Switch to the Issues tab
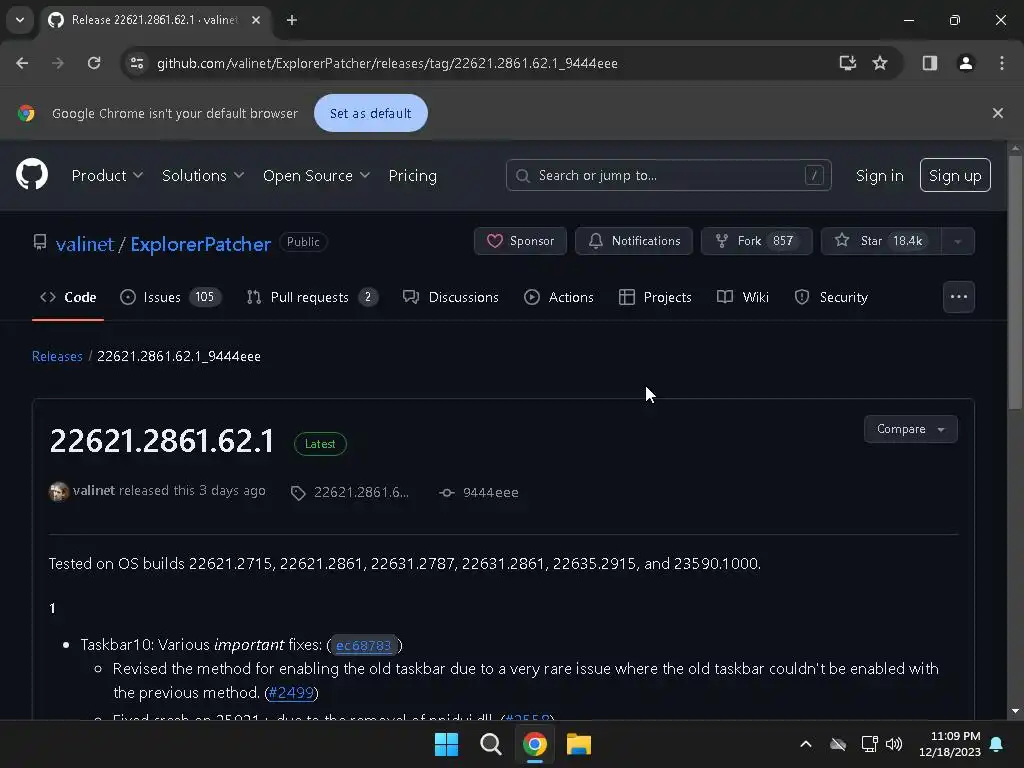Image resolution: width=1024 pixels, height=768 pixels. (170, 297)
